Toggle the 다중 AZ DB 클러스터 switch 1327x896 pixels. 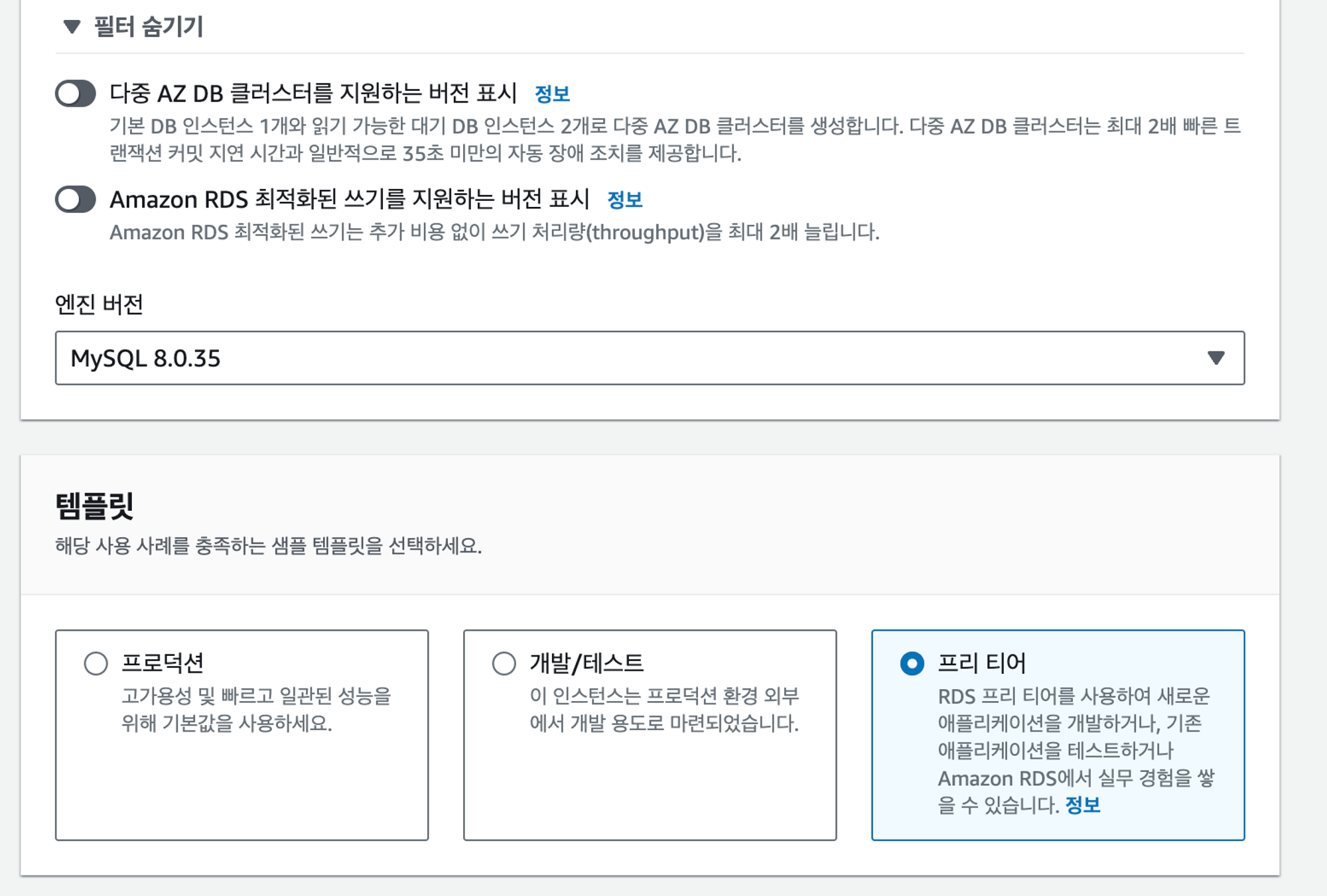click(76, 94)
